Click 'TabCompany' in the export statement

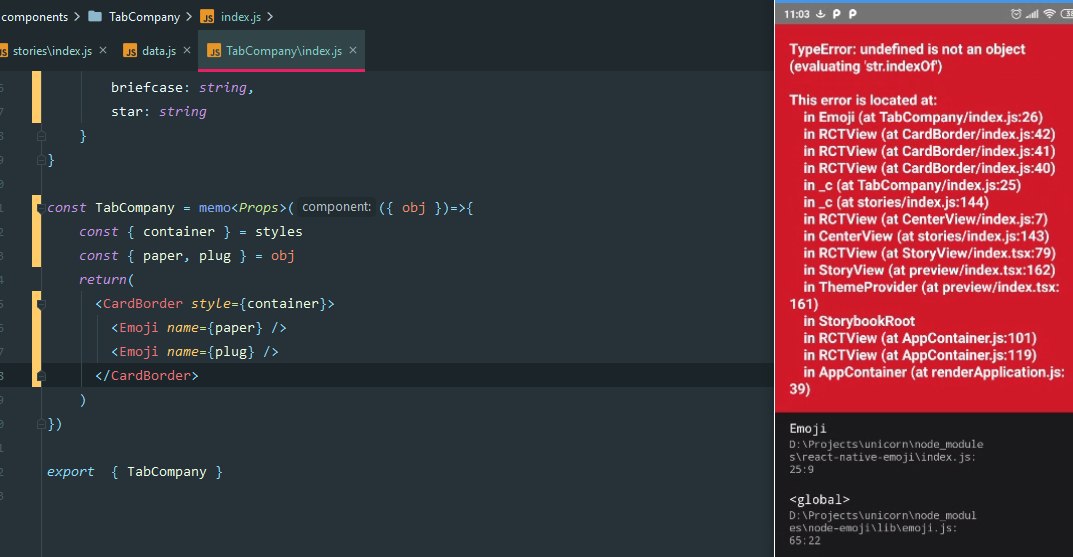click(x=166, y=471)
